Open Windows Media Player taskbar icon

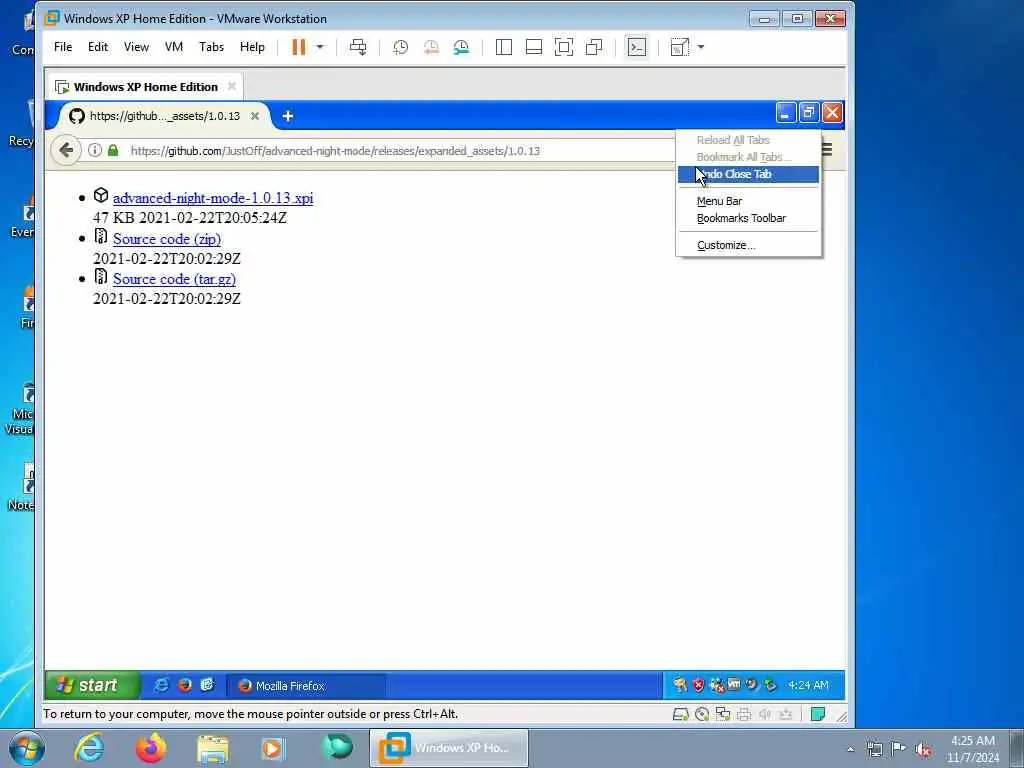point(274,748)
